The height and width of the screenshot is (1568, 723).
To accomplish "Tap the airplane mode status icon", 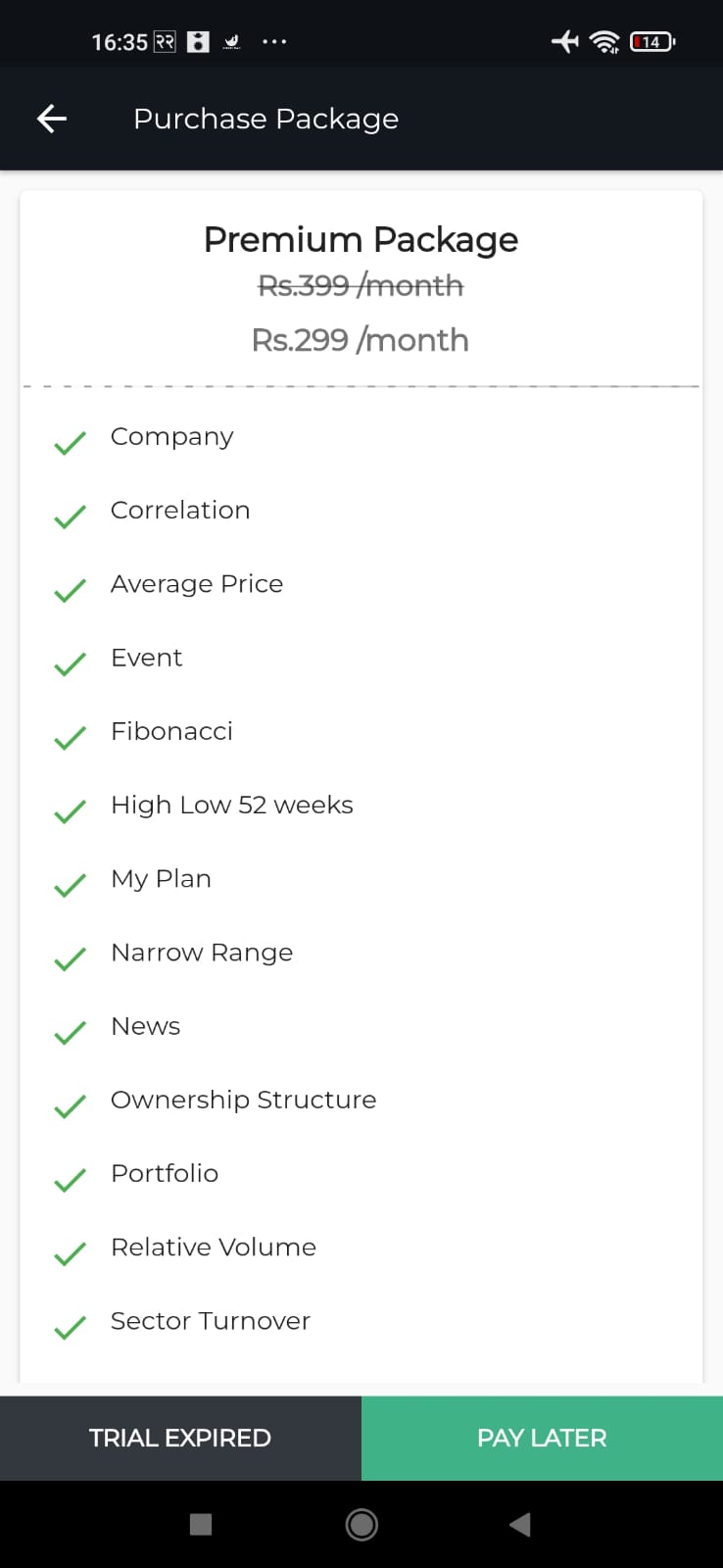I will click(565, 41).
